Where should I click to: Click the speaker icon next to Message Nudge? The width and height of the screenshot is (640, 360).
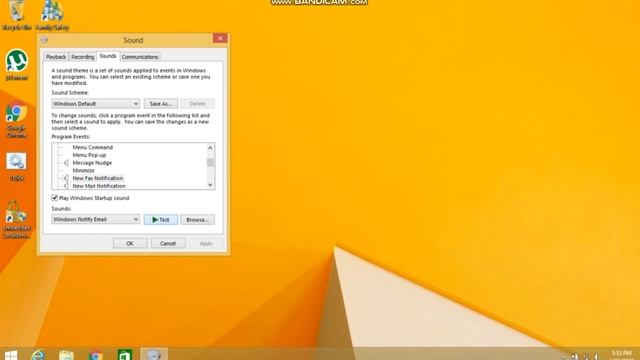coord(66,163)
